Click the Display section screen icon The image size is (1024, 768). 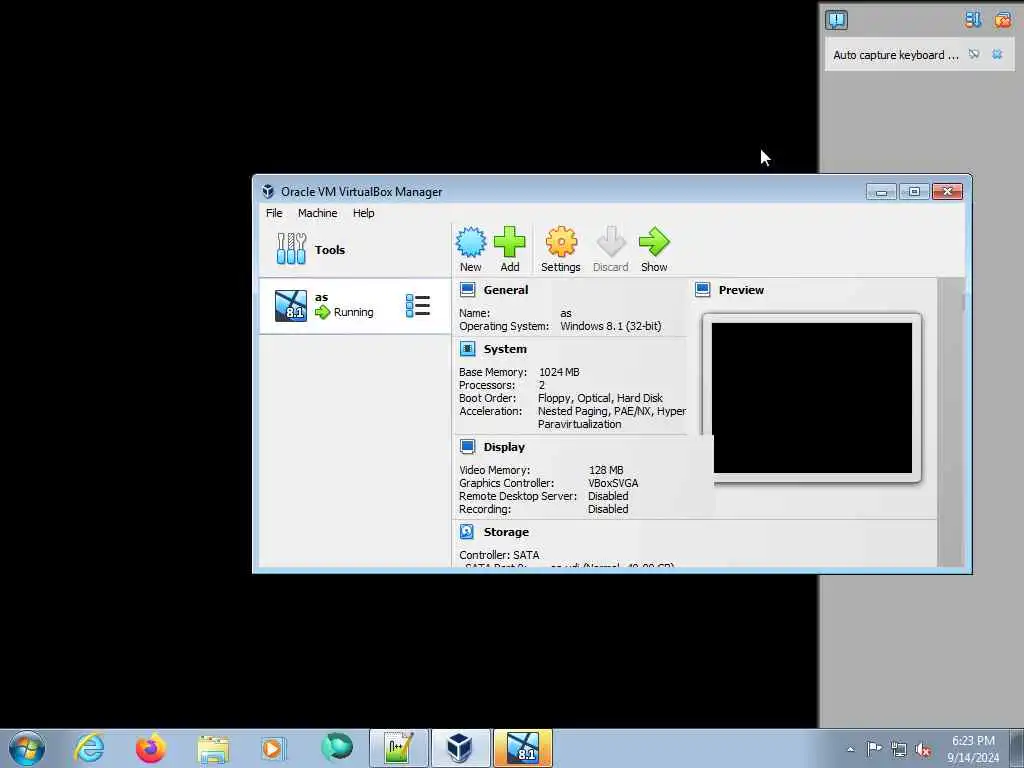click(x=467, y=447)
